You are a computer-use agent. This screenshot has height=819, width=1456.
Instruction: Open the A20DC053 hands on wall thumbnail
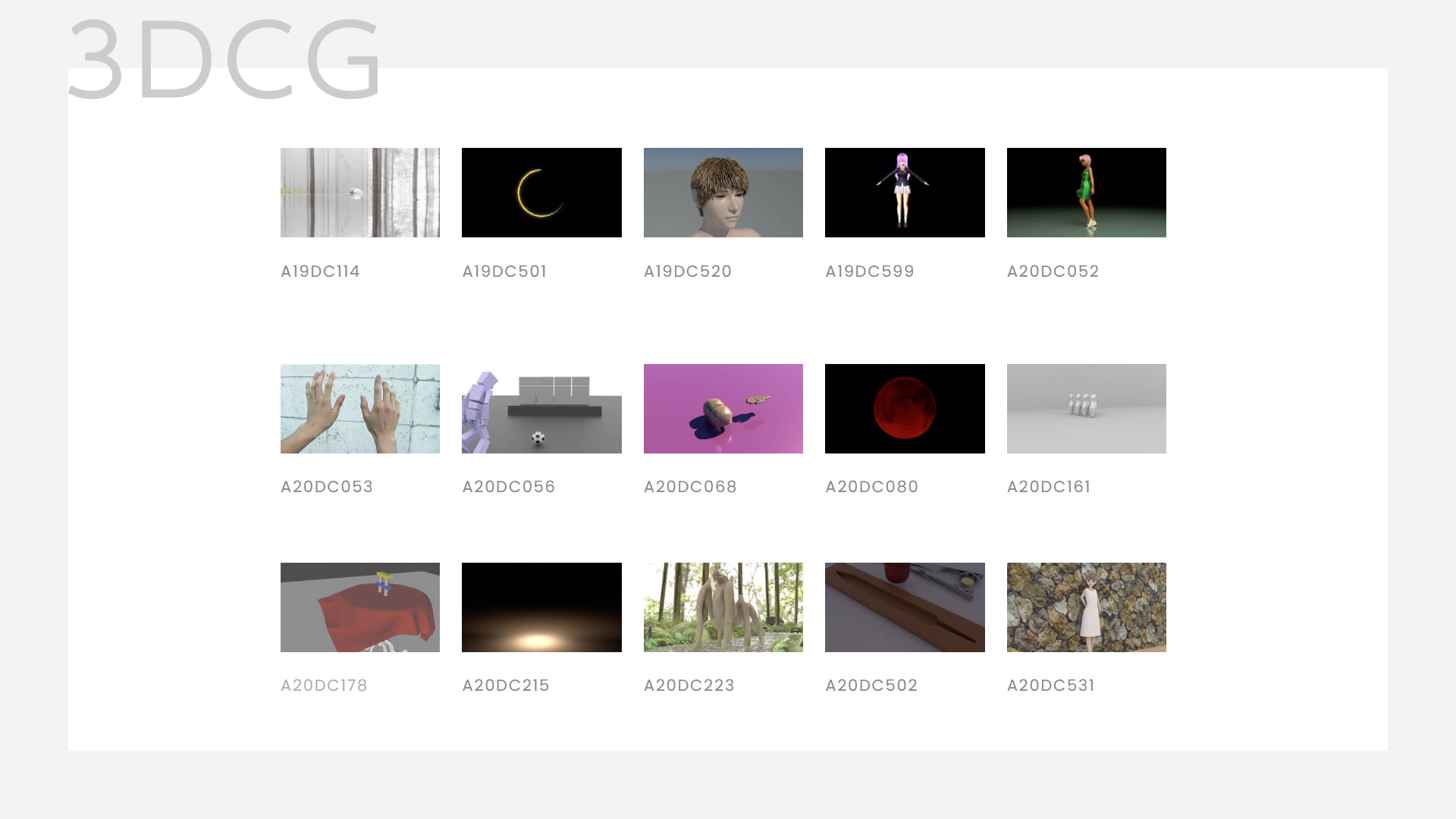point(360,409)
